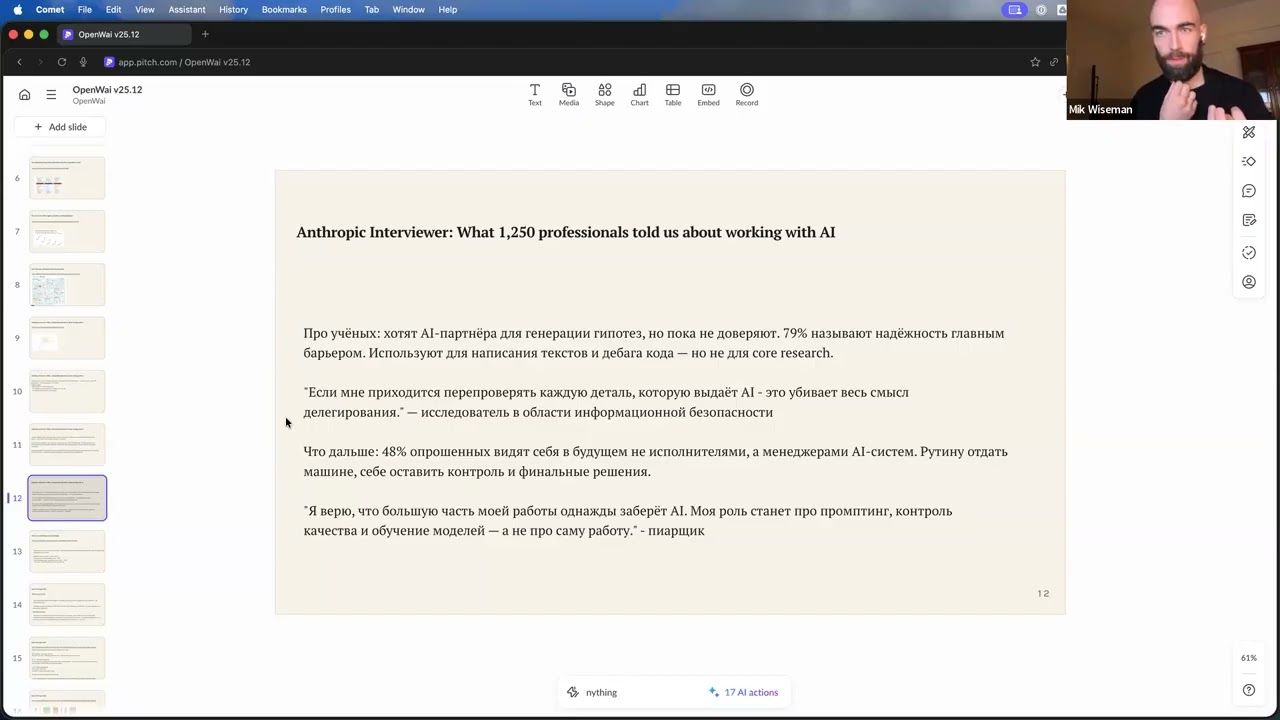Open the 61% zoom level control
Viewport: 1280px width, 720px height.
pyautogui.click(x=1249, y=658)
